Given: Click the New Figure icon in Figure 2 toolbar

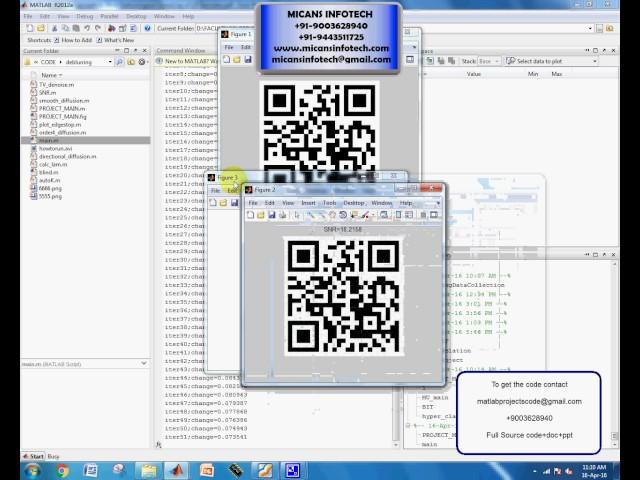Looking at the screenshot, I should (251, 215).
